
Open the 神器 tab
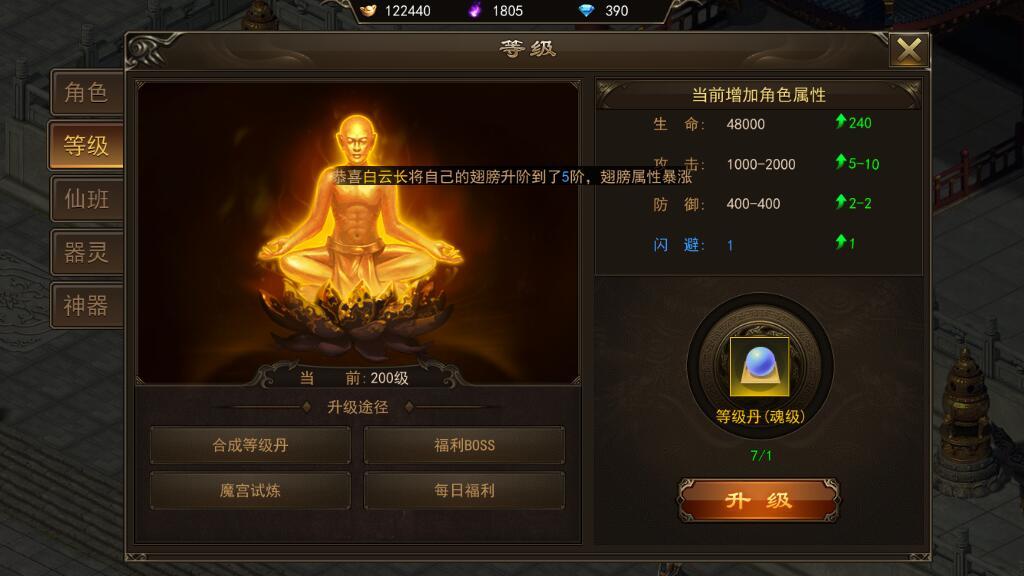86,306
